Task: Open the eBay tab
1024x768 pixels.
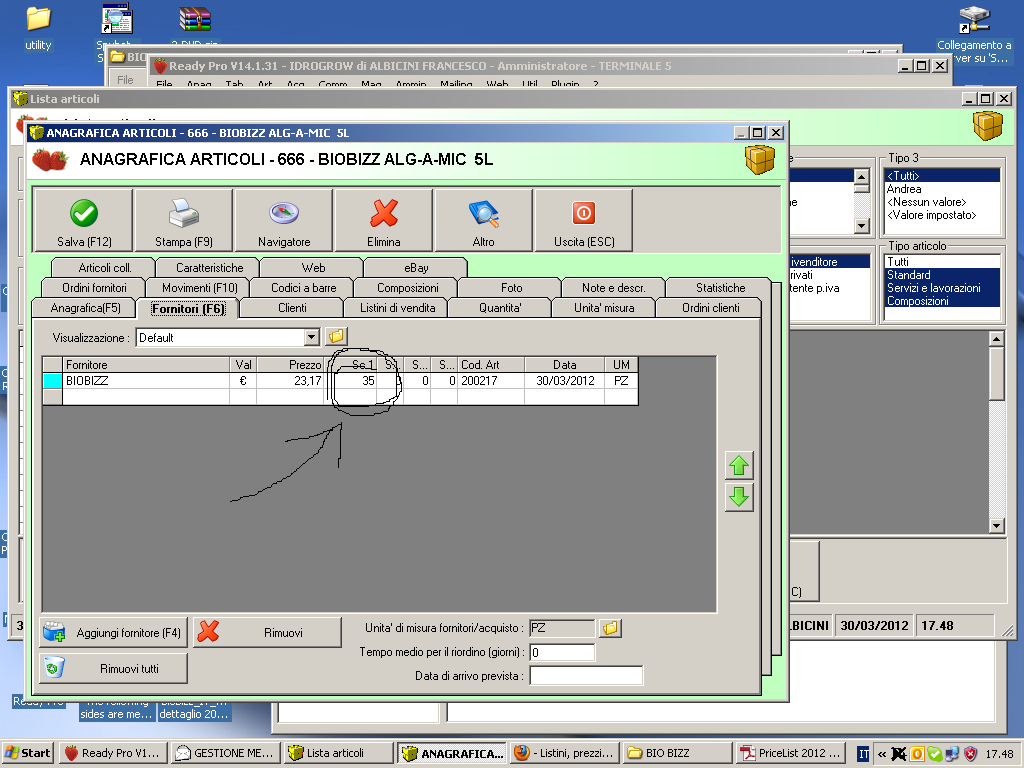Action: pos(416,268)
